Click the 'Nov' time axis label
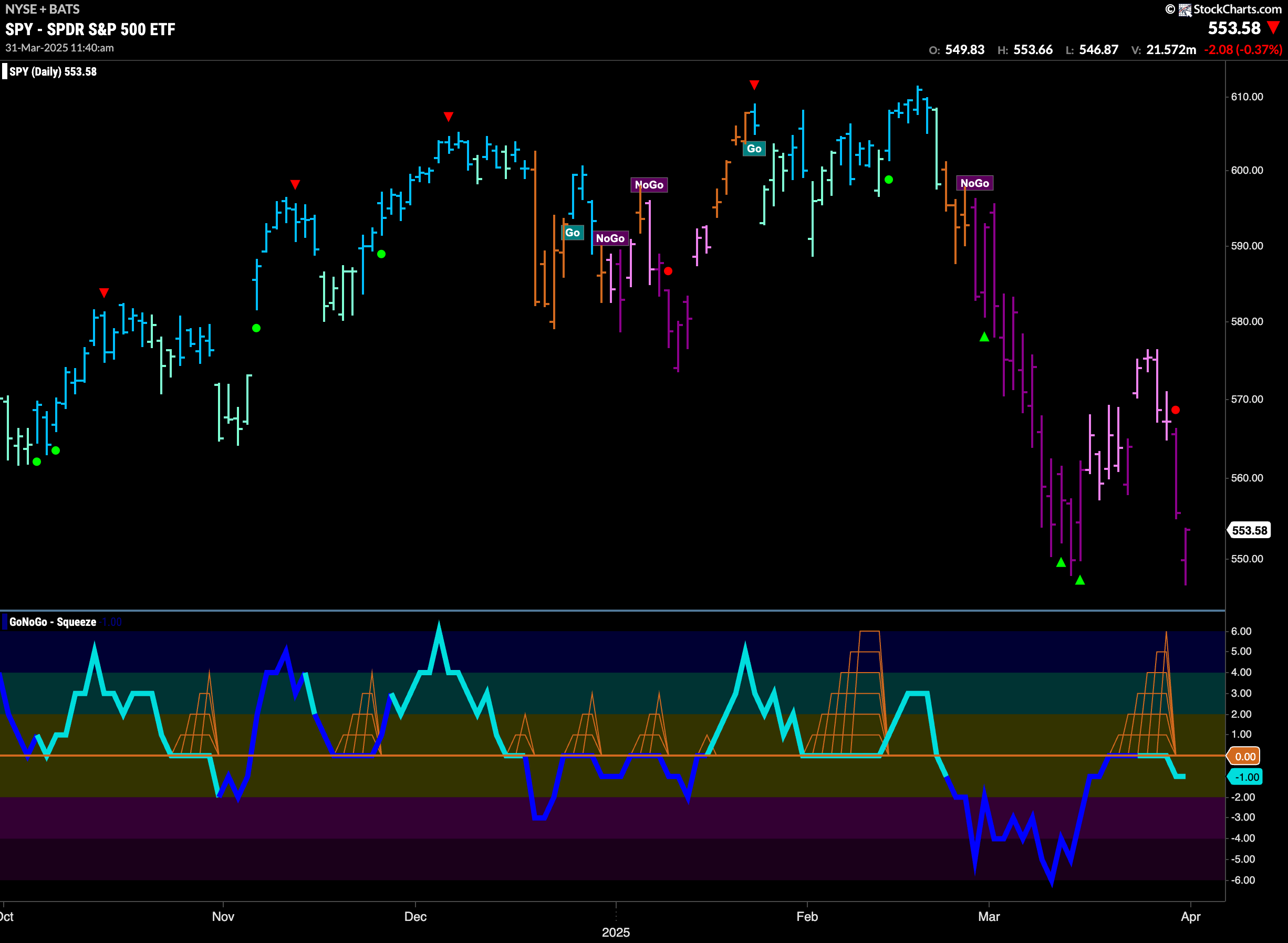This screenshot has width=1288, height=943. click(x=223, y=917)
